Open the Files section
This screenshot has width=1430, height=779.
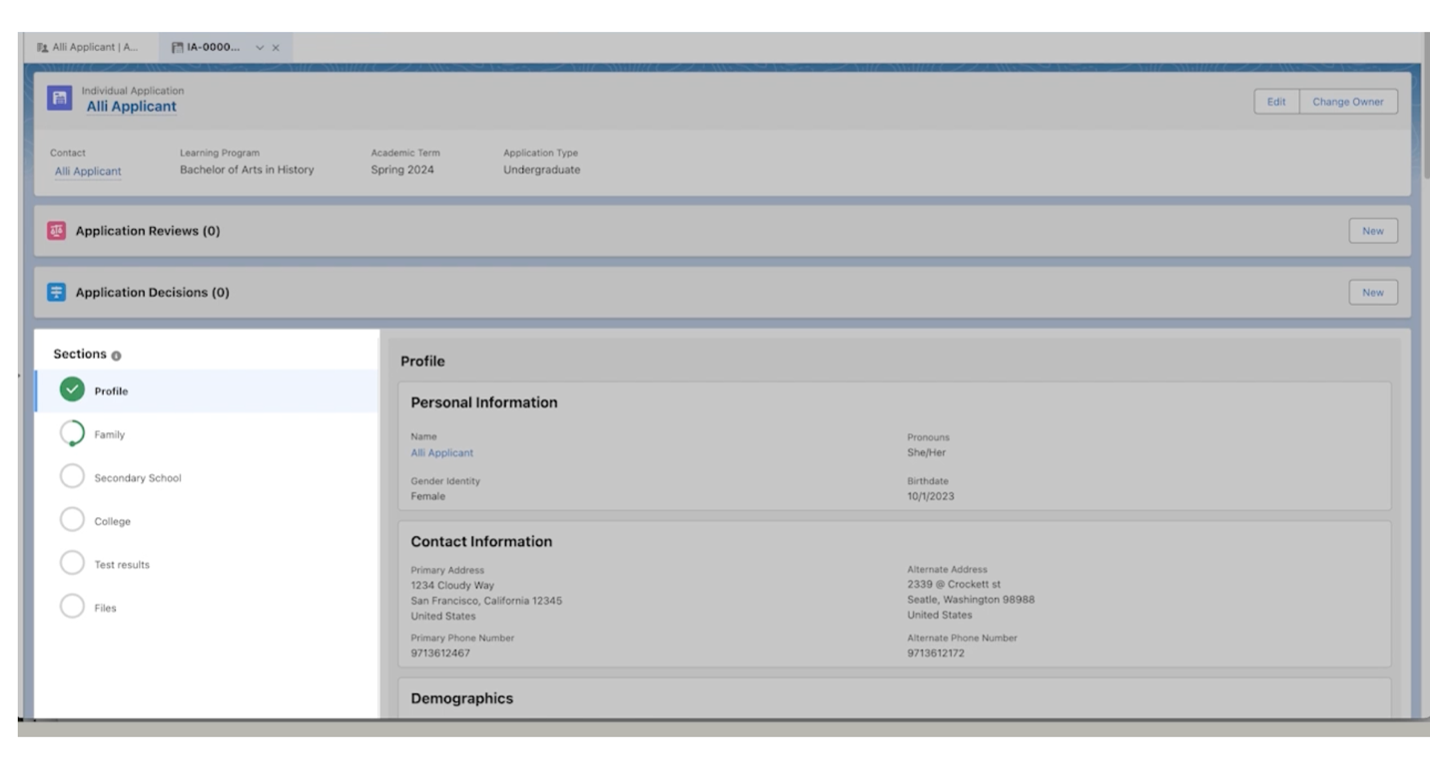(x=105, y=608)
